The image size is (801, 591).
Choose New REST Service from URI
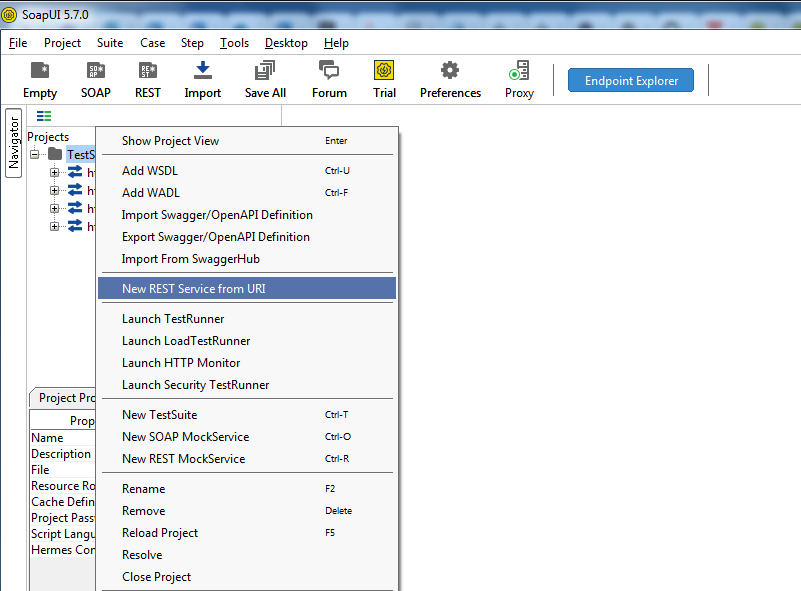tap(247, 288)
